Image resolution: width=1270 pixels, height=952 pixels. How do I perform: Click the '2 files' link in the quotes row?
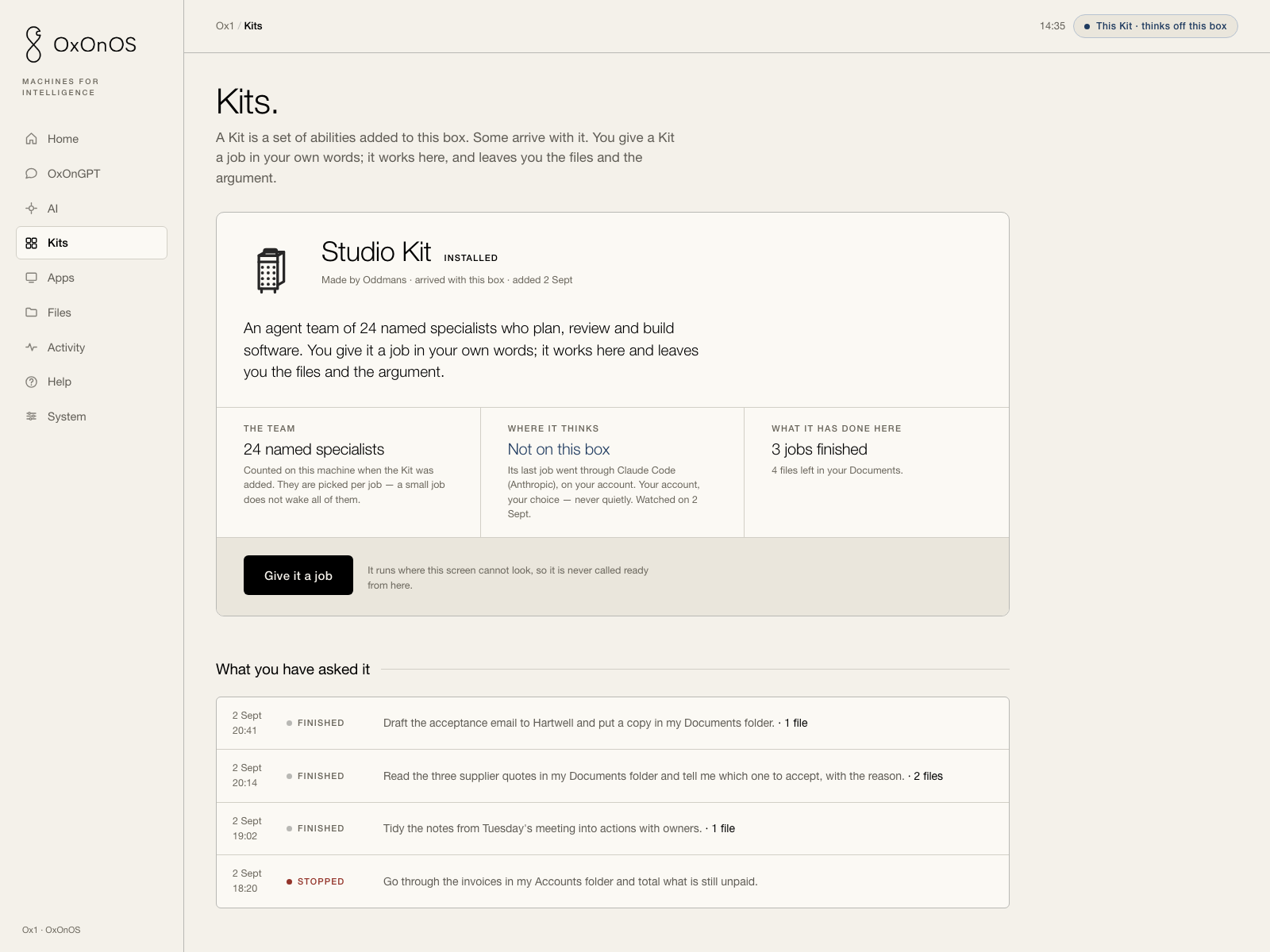928,776
